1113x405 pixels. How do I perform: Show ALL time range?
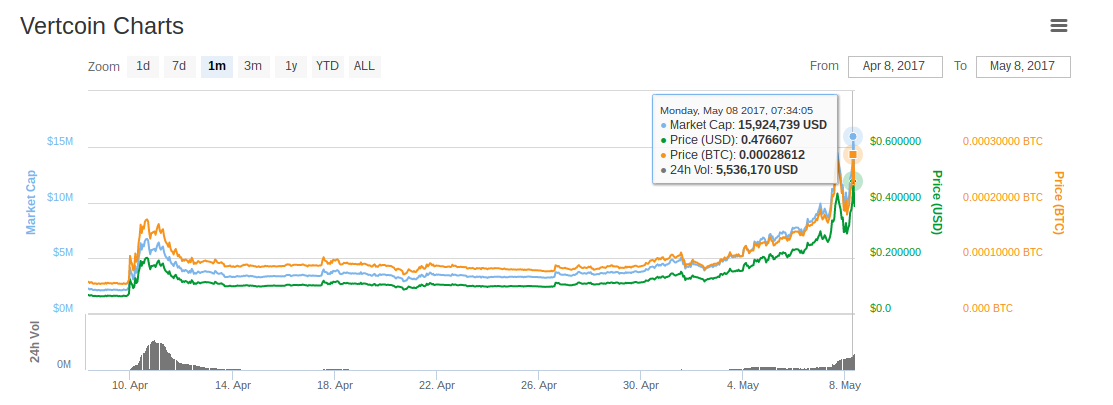[364, 67]
